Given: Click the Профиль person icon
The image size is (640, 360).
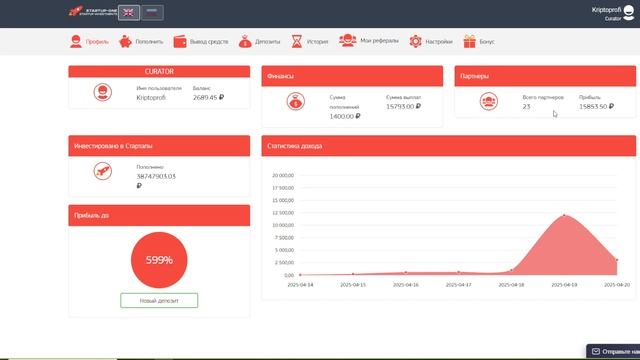Looking at the screenshot, I should [76, 41].
